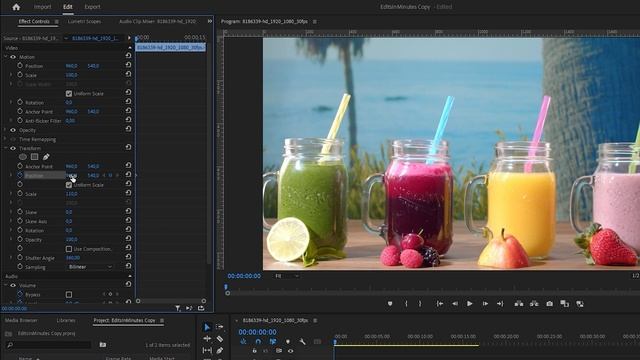Toggle the Transform effect eye icon
The width and height of the screenshot is (640, 360).
pos(13,149)
